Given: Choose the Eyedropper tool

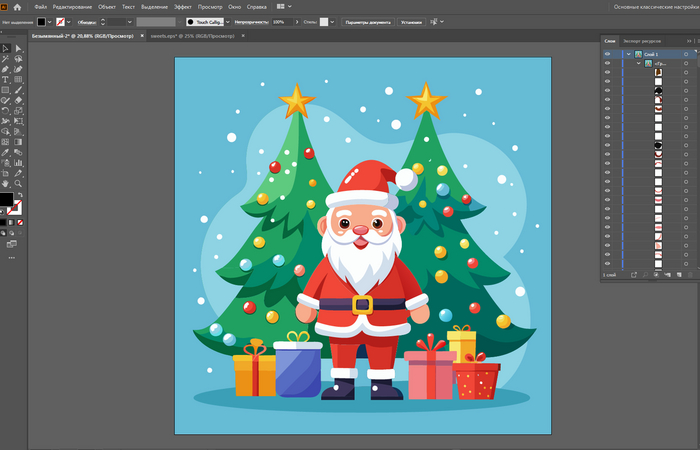Looking at the screenshot, I should point(5,153).
